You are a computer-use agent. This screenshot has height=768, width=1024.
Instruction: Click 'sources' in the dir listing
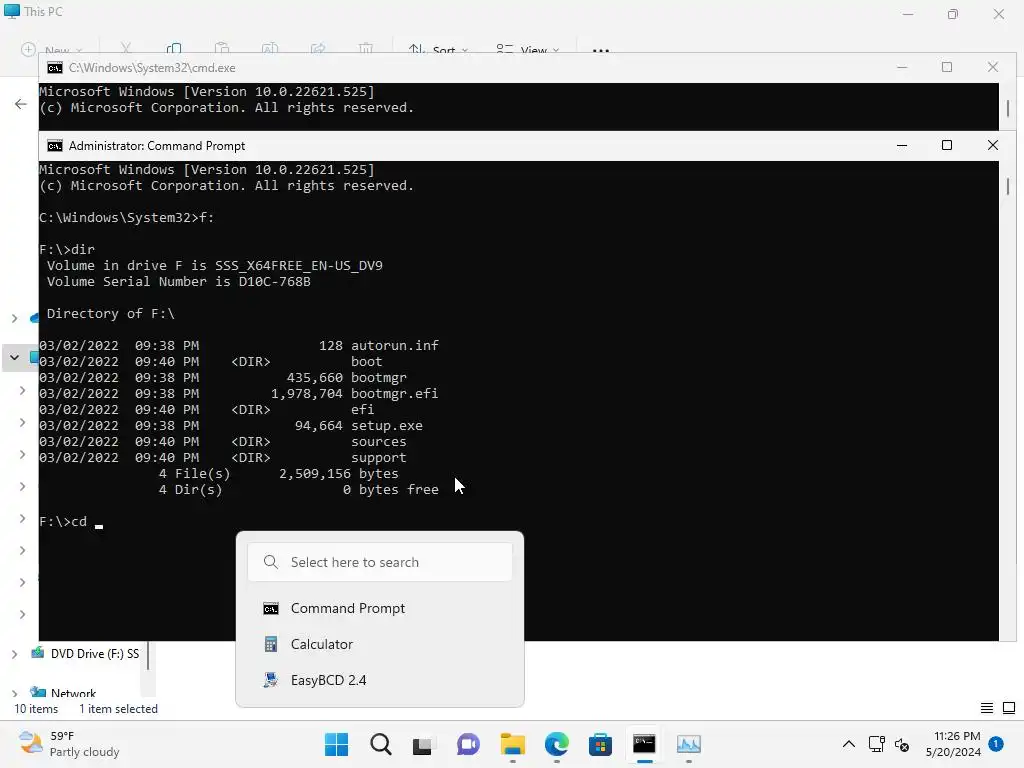click(x=379, y=442)
